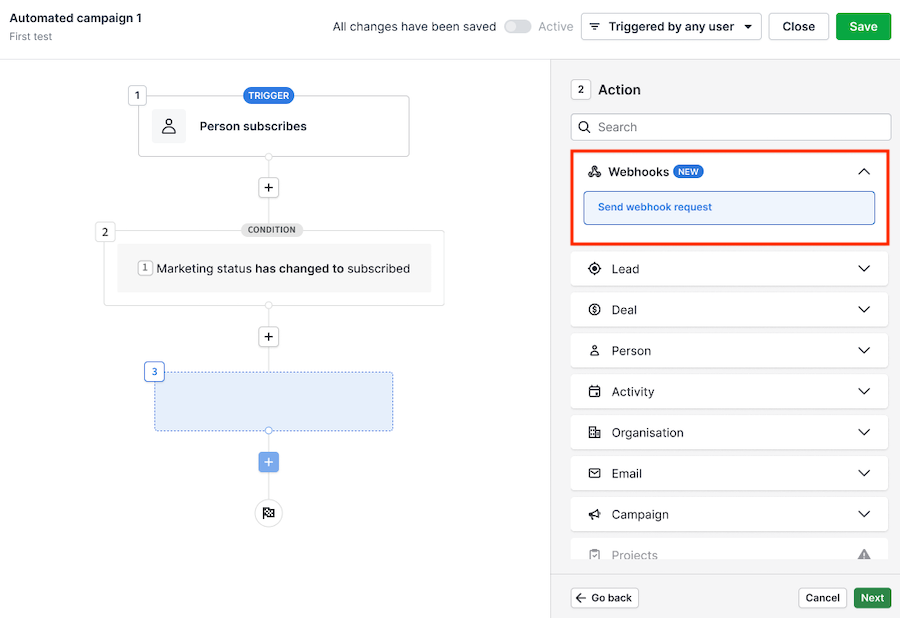The height and width of the screenshot is (618, 900).
Task: Click the action Search input field
Action: [x=731, y=127]
